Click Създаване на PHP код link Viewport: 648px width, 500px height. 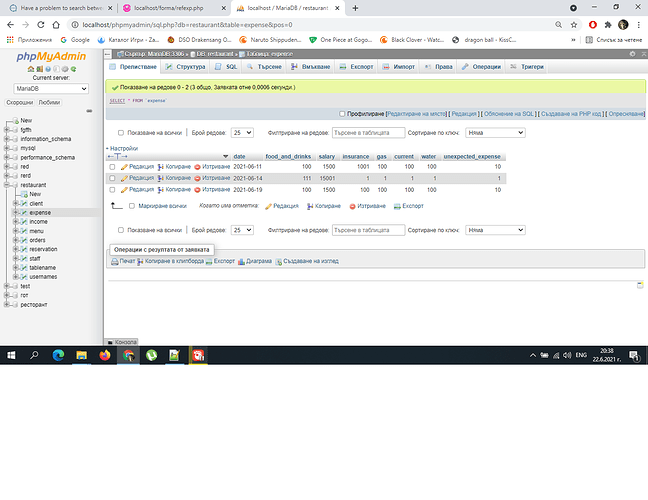pyautogui.click(x=571, y=114)
